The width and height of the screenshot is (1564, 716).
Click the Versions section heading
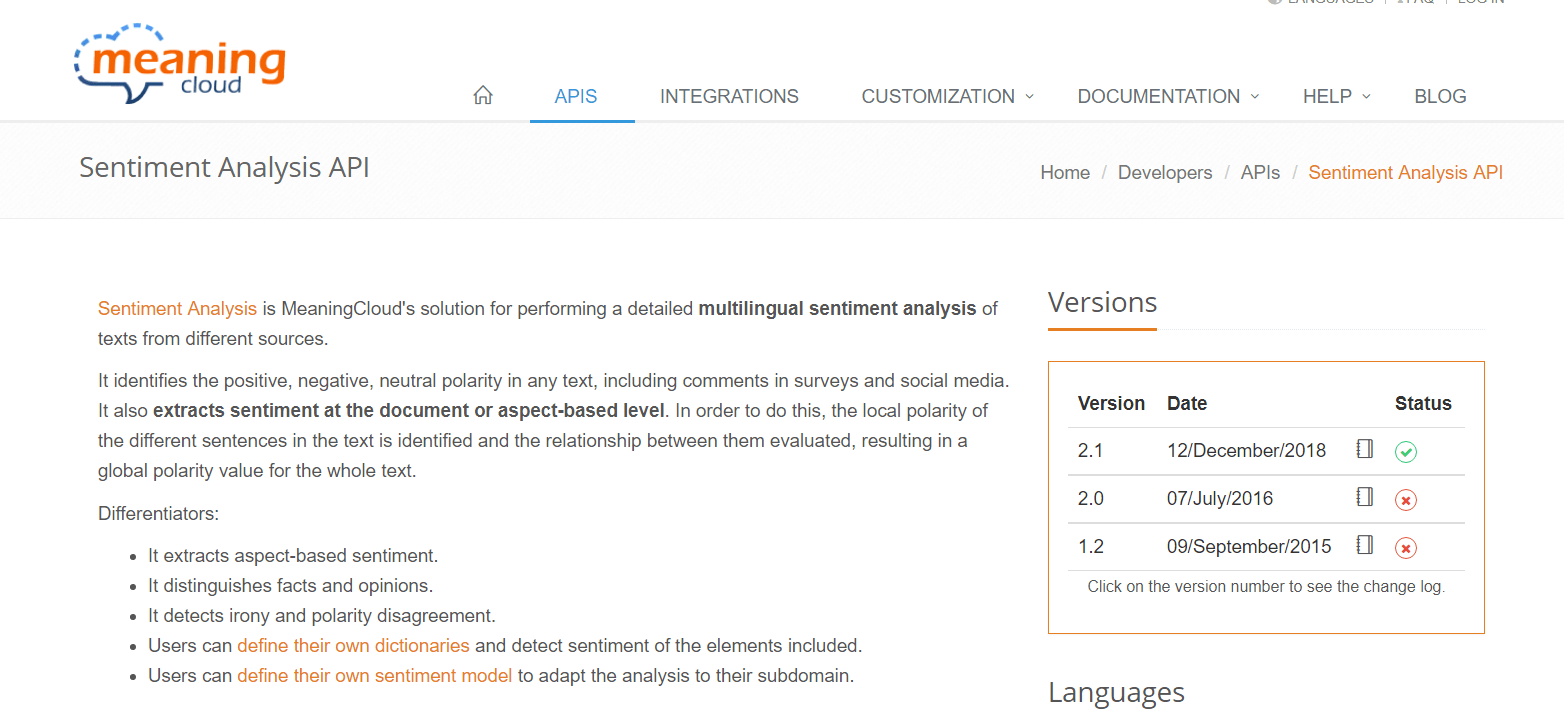coord(1102,302)
